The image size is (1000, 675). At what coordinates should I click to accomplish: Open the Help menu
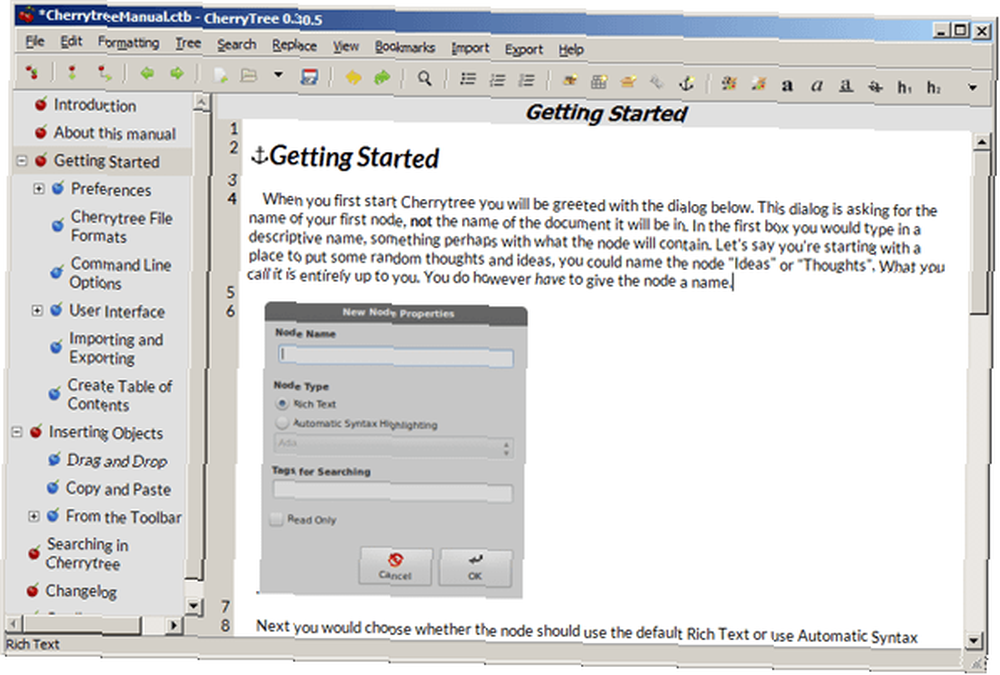tap(571, 50)
